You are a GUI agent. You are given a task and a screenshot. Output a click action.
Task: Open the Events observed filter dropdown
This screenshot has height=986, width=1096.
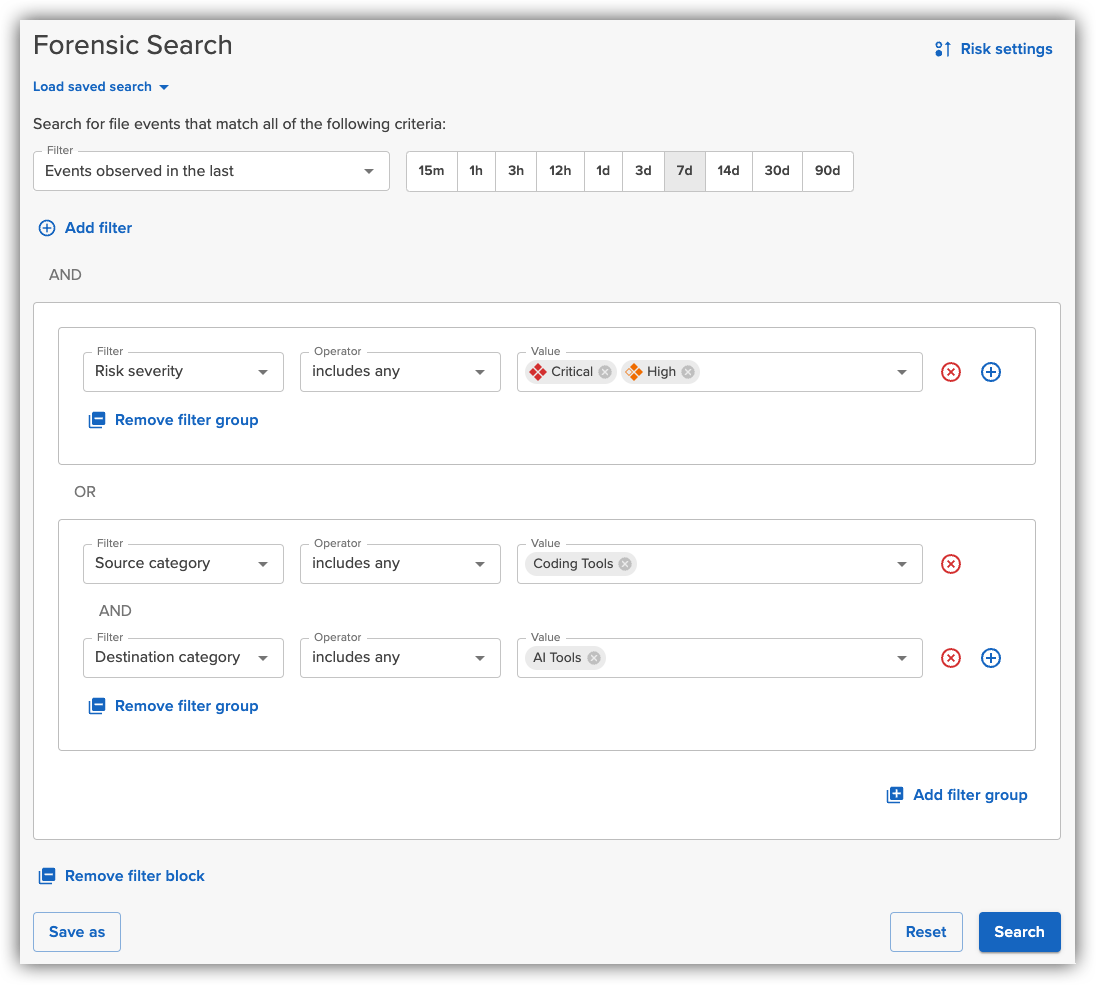point(367,171)
